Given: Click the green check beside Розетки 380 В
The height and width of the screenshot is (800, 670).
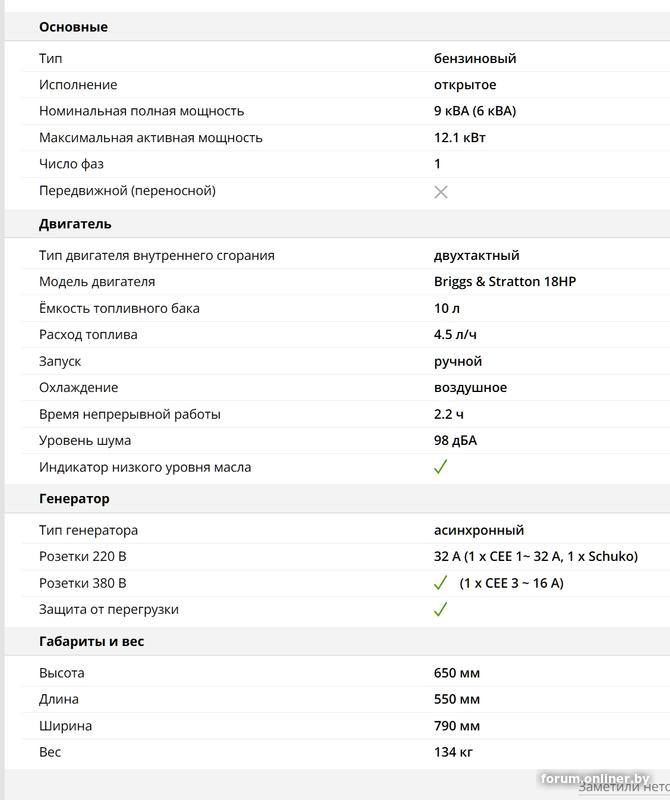Looking at the screenshot, I should point(440,583).
